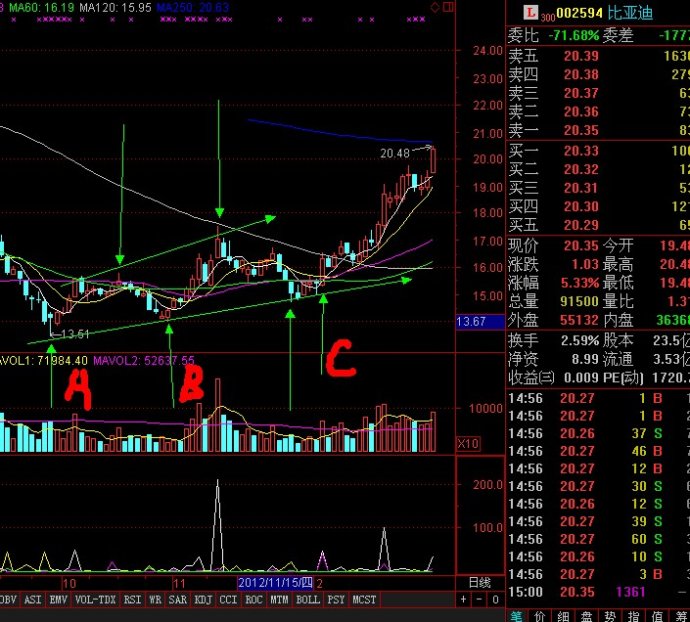Click the MA120: 15.95 legend label
The height and width of the screenshot is (622, 690).
[115, 7]
